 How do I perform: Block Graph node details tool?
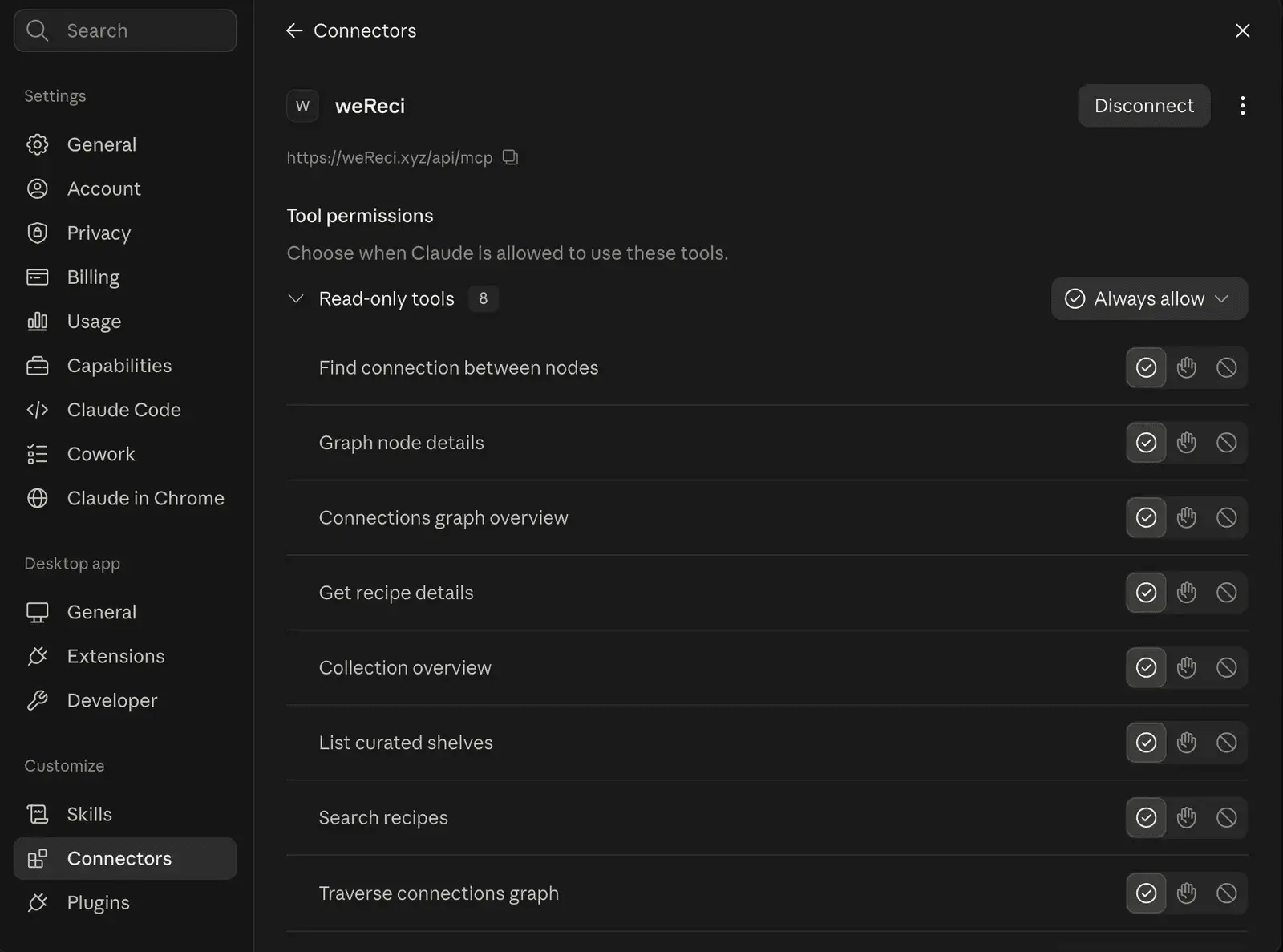(x=1226, y=443)
